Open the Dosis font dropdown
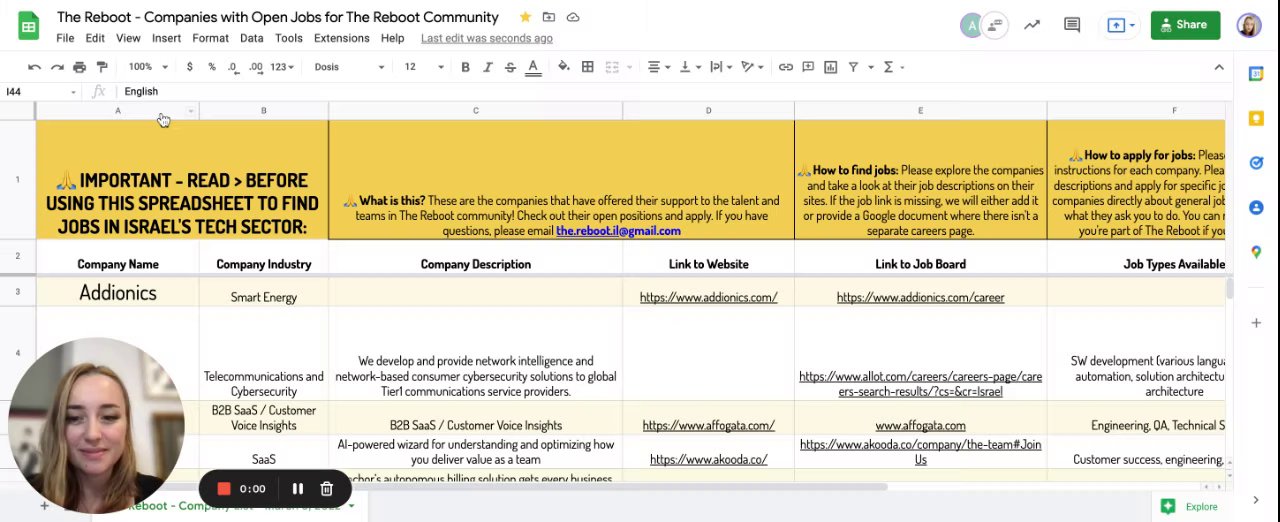Screen dimensions: 1280x522 point(349,67)
